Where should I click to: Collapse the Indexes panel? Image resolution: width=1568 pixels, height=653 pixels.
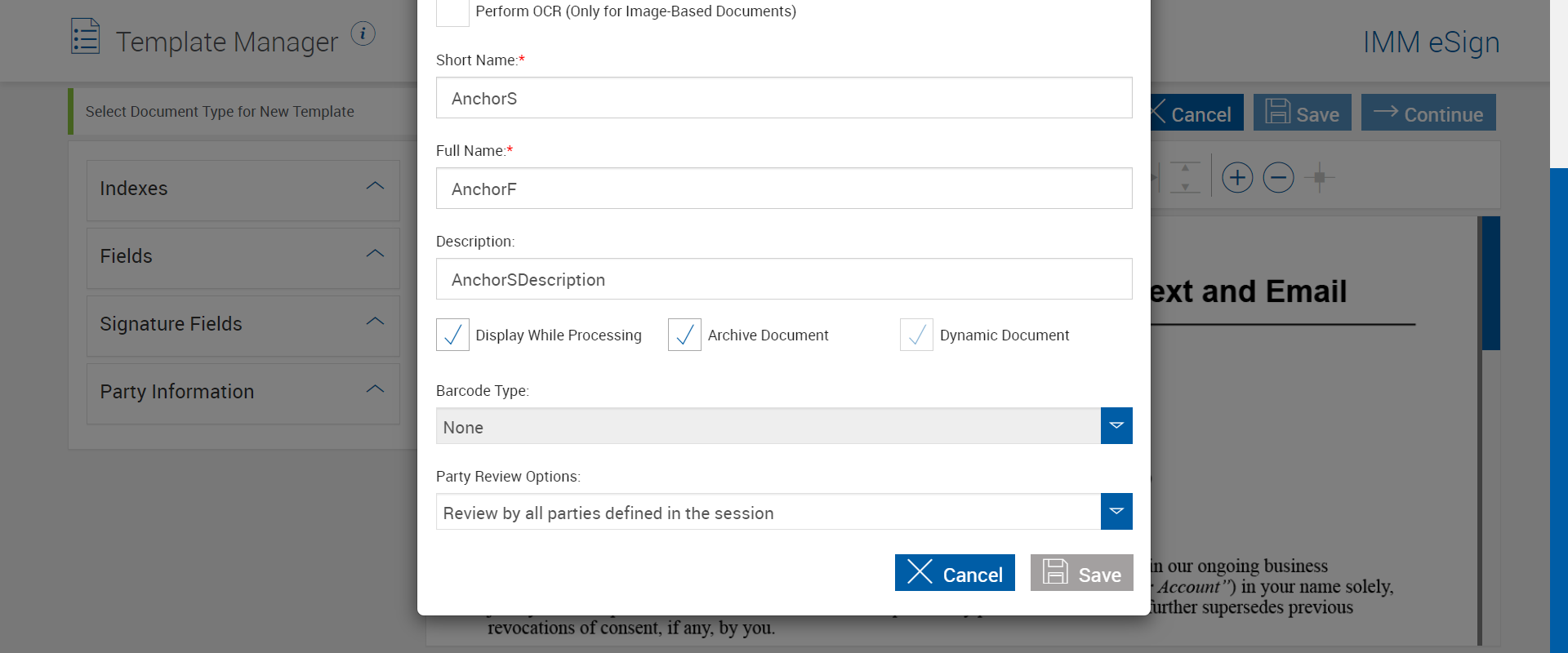pyautogui.click(x=375, y=187)
